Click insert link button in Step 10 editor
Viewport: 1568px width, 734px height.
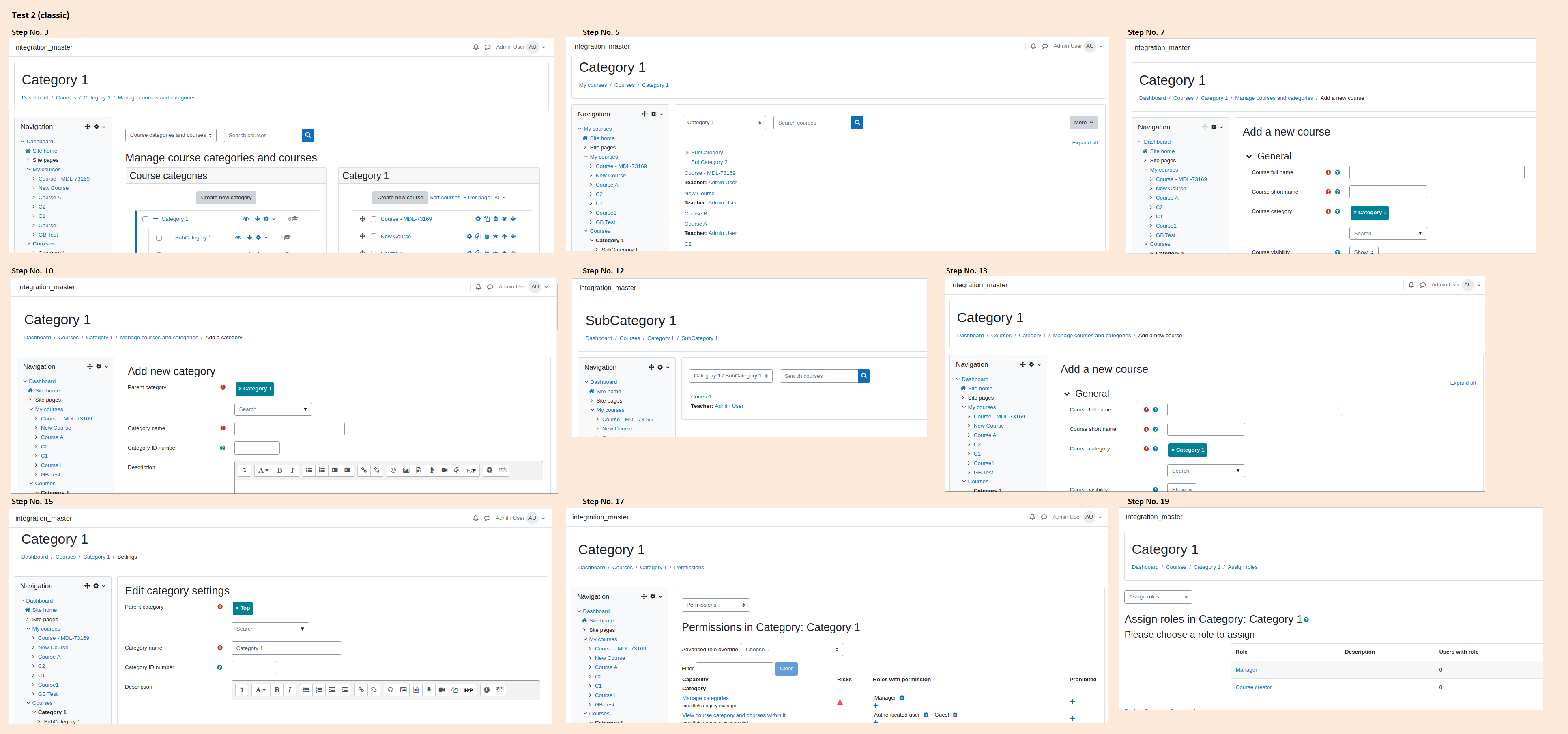pos(363,470)
